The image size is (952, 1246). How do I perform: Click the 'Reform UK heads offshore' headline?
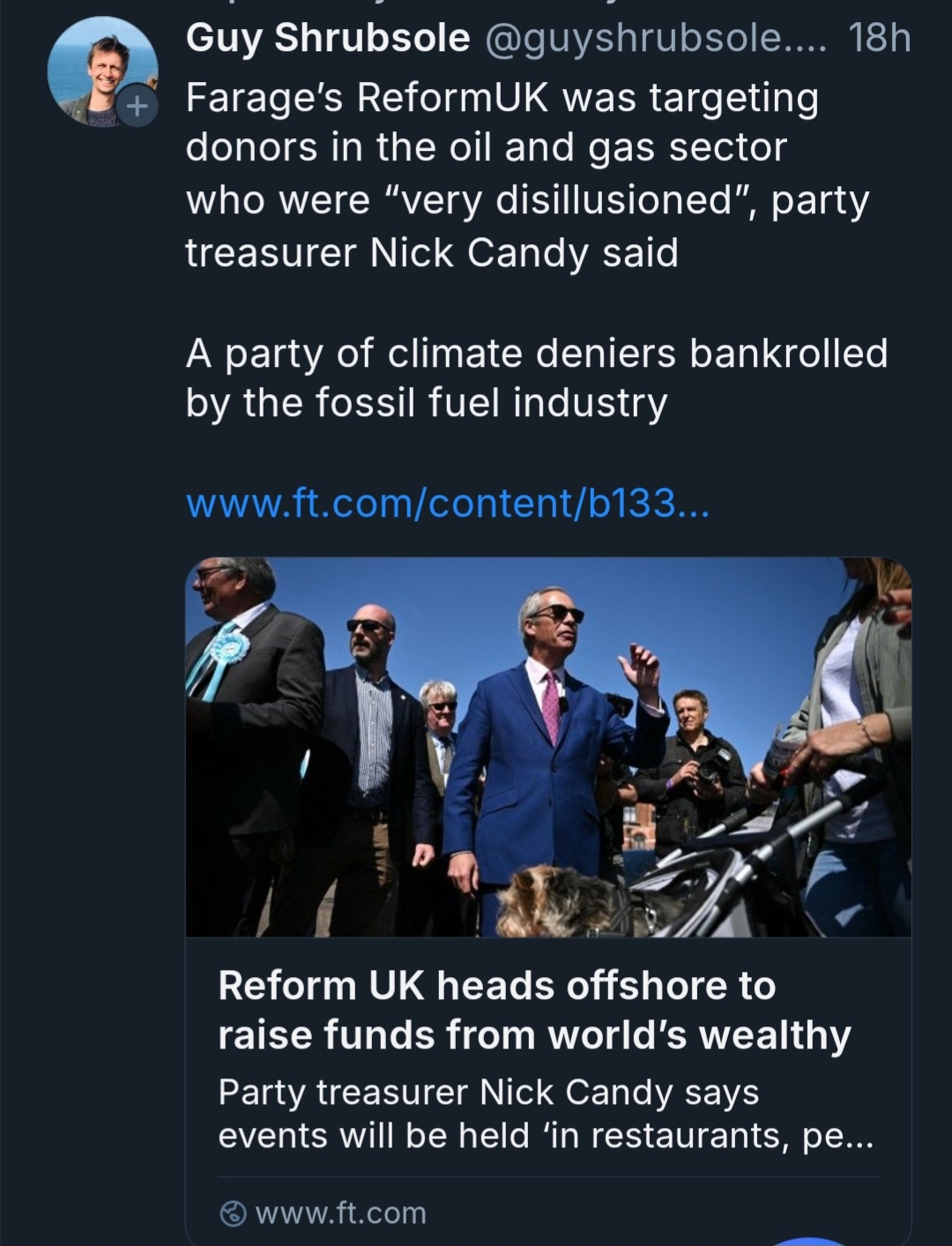tap(496, 985)
